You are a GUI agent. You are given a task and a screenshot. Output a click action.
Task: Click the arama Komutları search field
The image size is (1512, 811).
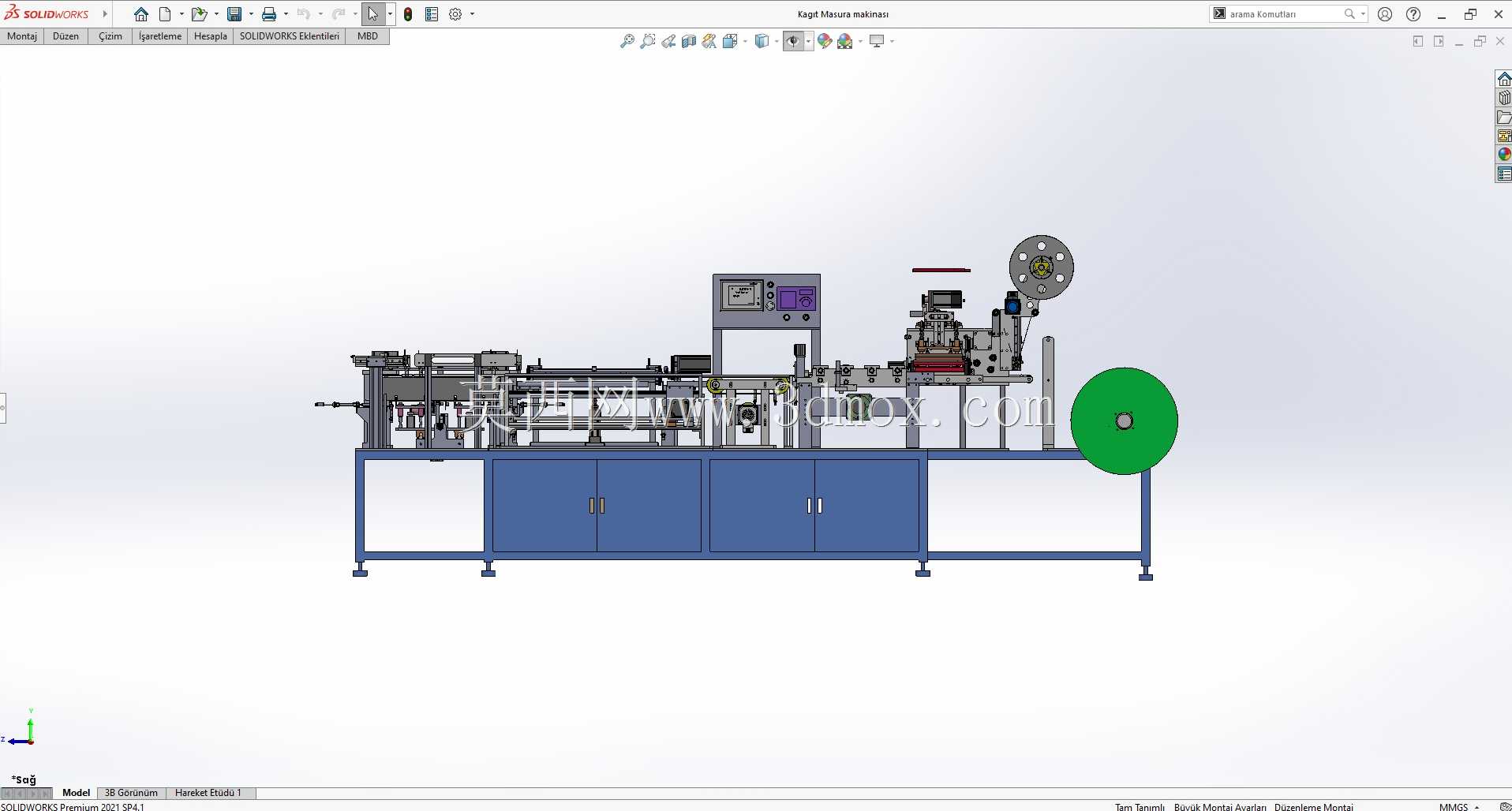[1283, 14]
